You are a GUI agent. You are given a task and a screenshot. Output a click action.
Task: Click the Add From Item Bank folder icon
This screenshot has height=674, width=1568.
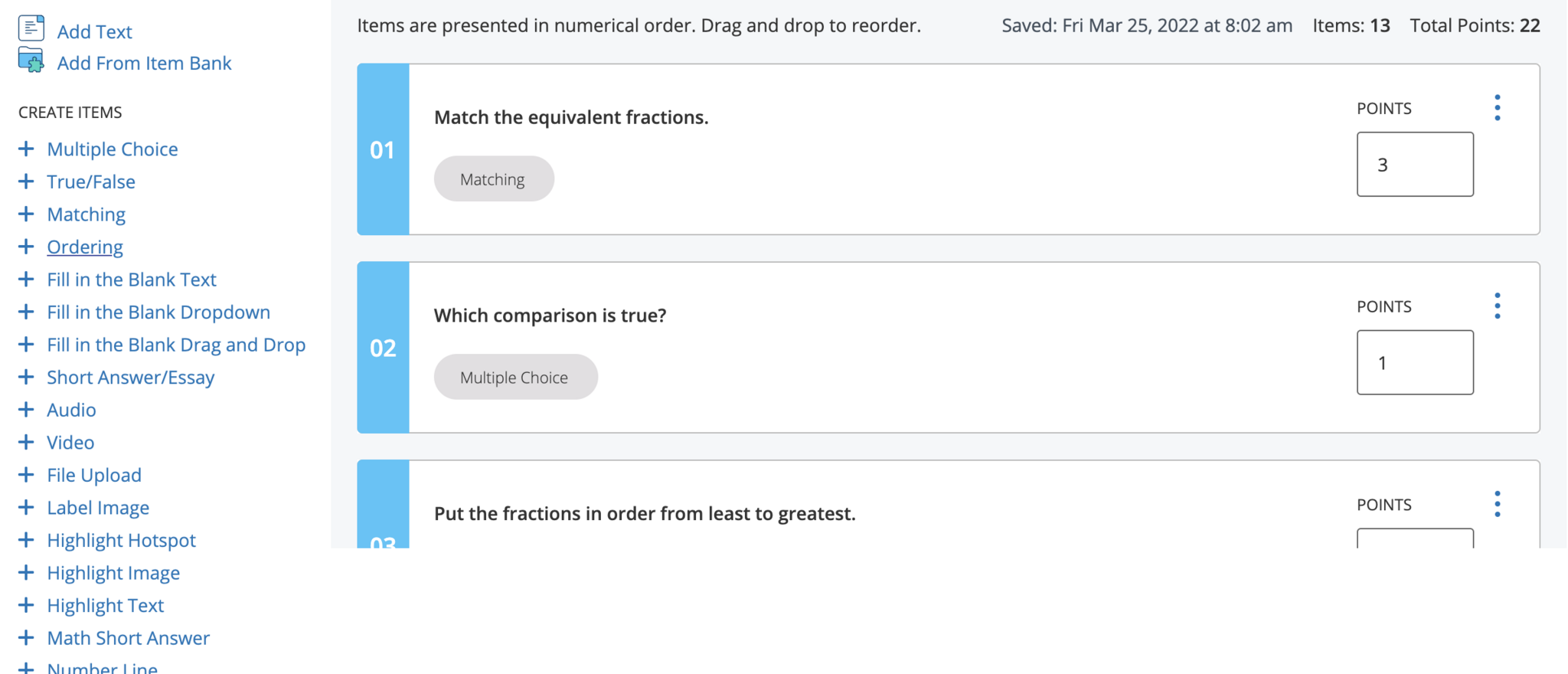(31, 61)
